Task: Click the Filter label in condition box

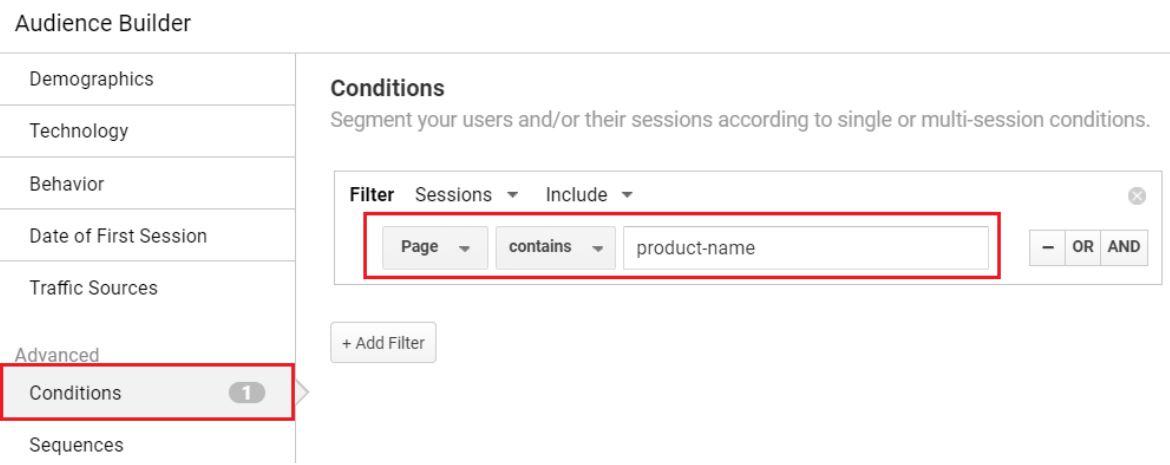Action: (372, 195)
